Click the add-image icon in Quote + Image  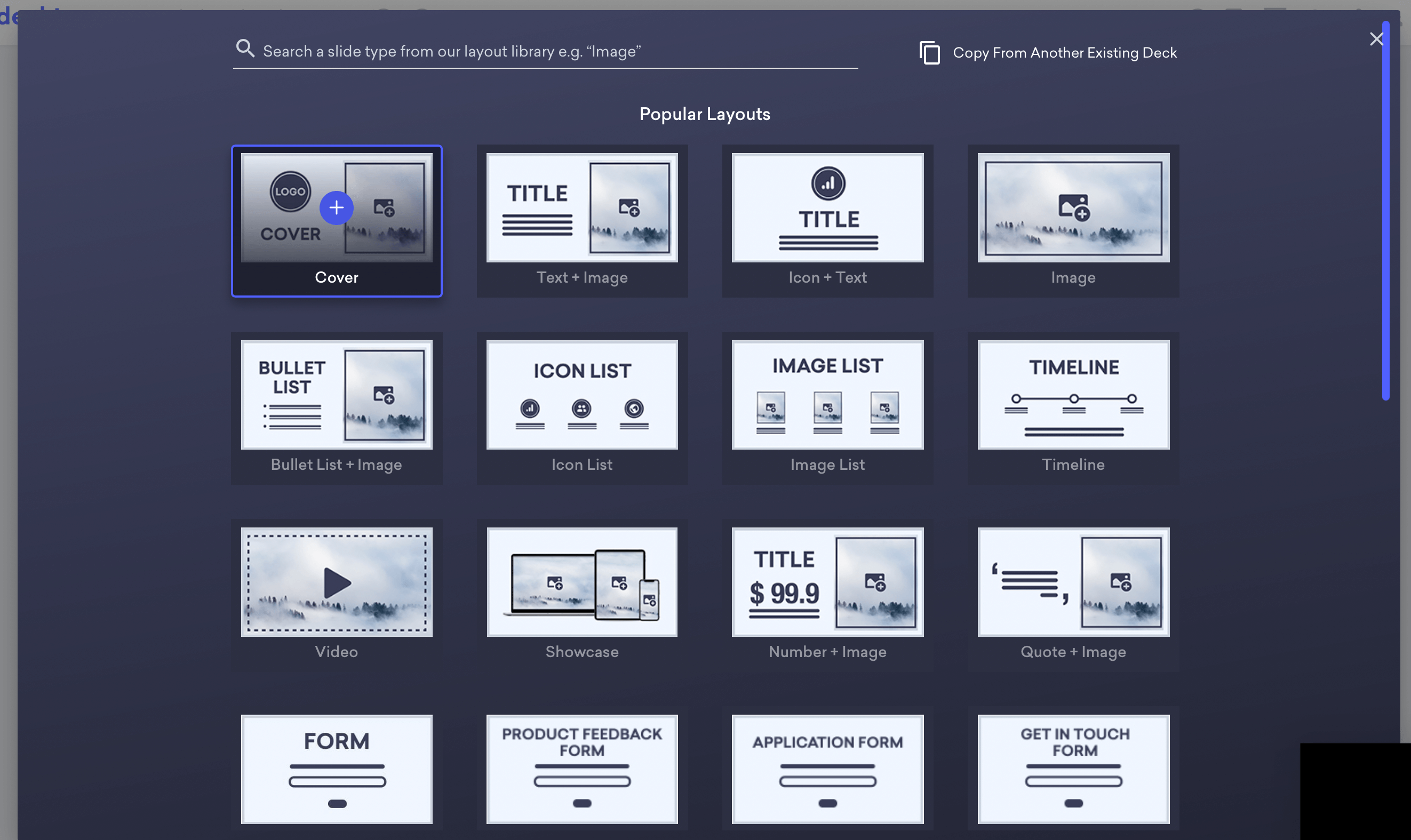tap(1121, 581)
